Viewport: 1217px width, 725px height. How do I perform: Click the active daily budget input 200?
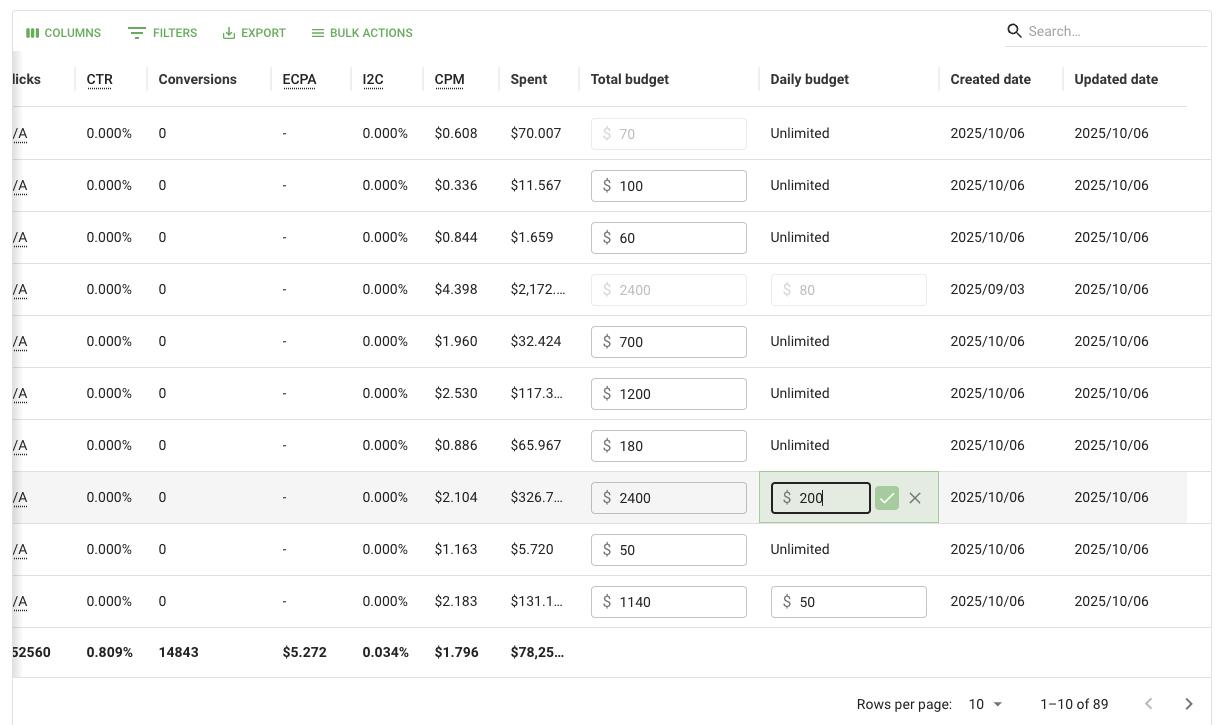(828, 498)
